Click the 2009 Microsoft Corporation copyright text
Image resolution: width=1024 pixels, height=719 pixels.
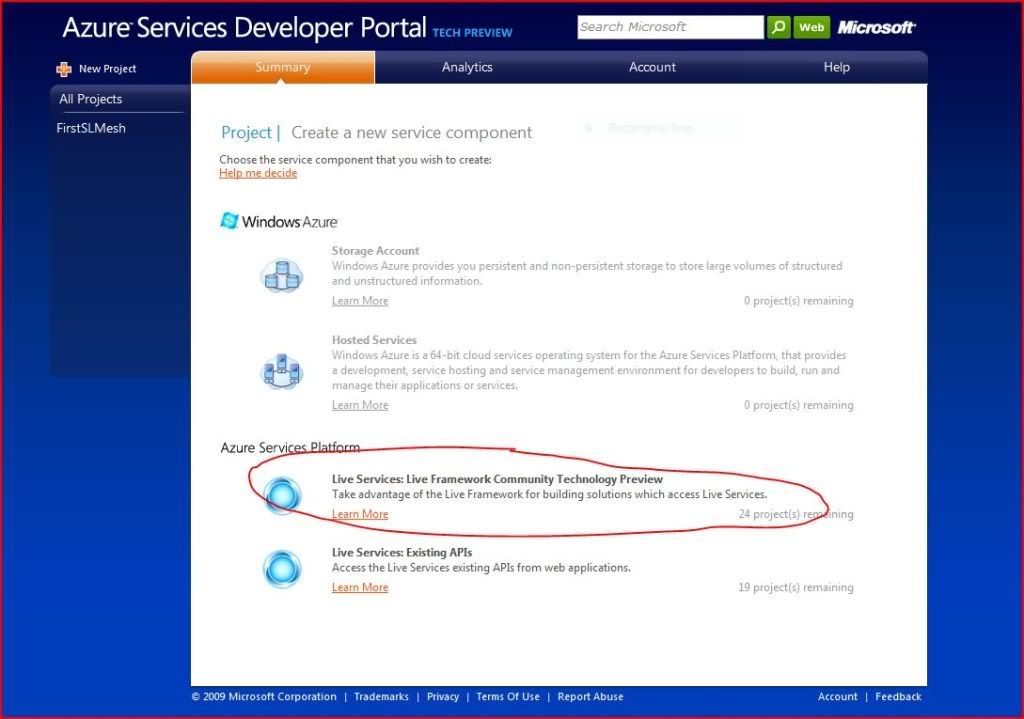(x=264, y=697)
